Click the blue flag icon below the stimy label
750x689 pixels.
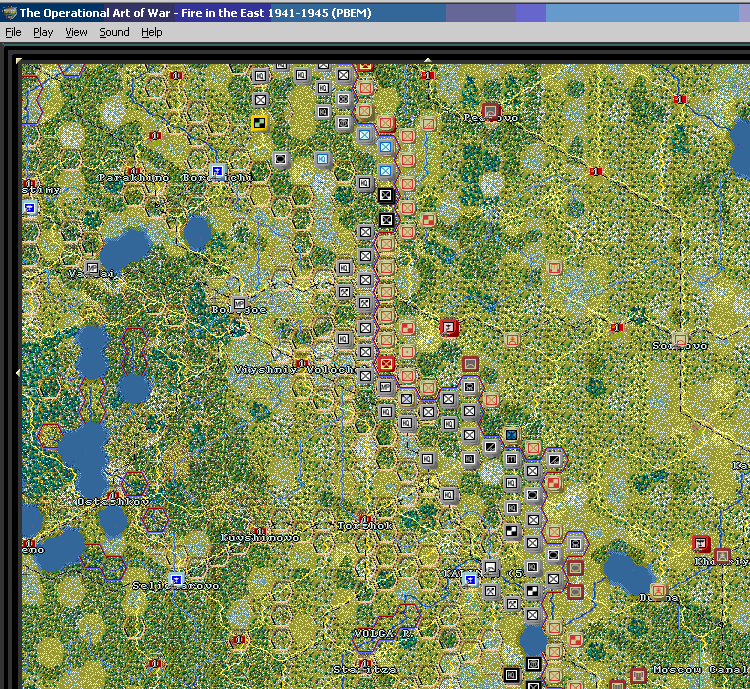tap(30, 208)
